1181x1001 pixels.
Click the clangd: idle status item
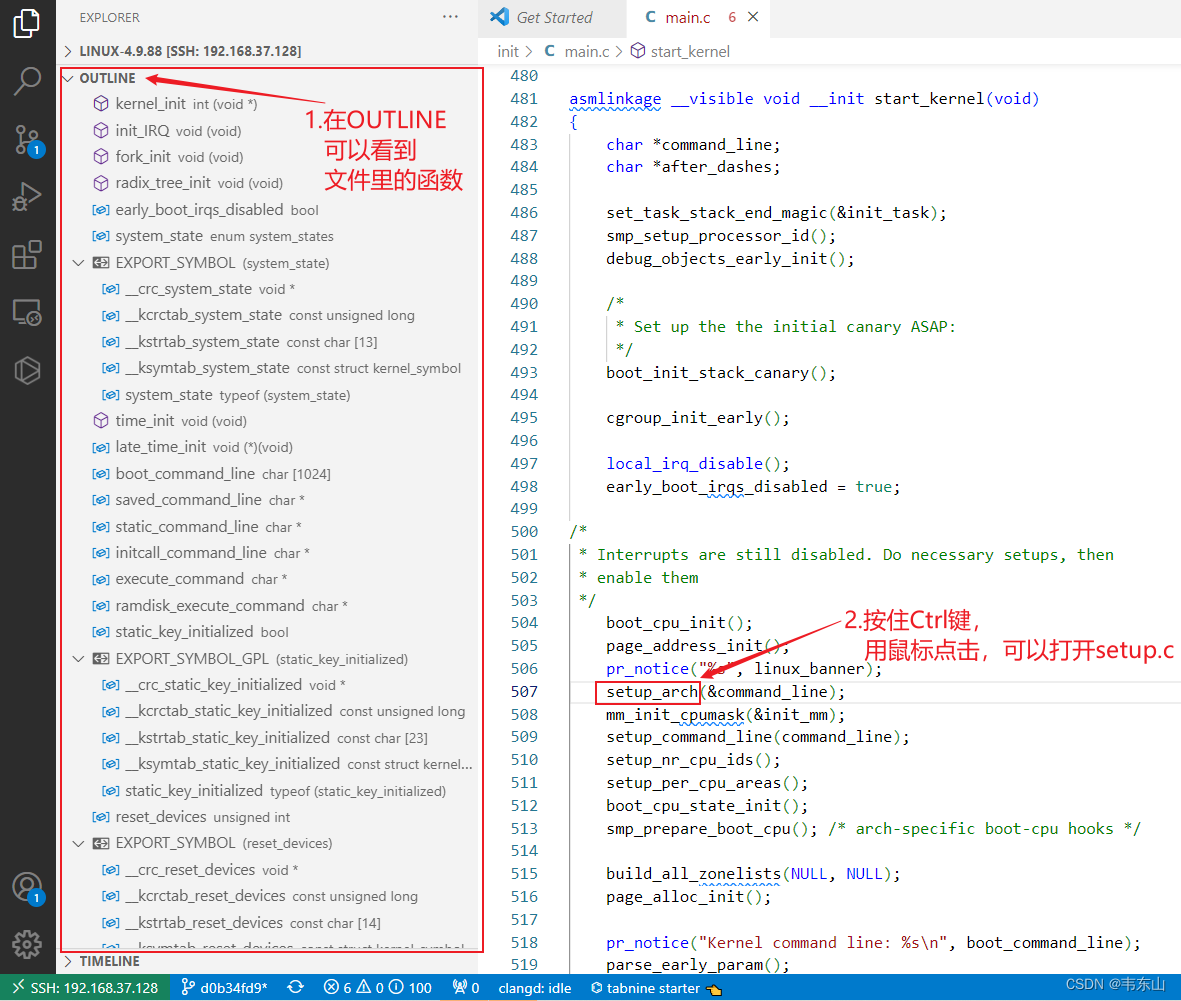(535, 987)
